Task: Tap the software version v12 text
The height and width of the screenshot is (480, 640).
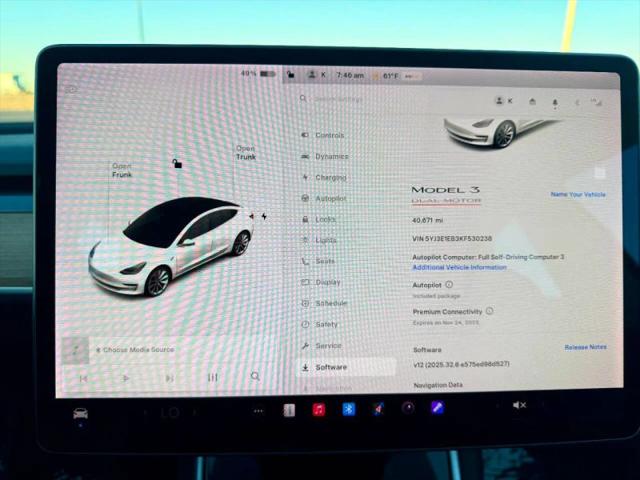Action: click(461, 364)
